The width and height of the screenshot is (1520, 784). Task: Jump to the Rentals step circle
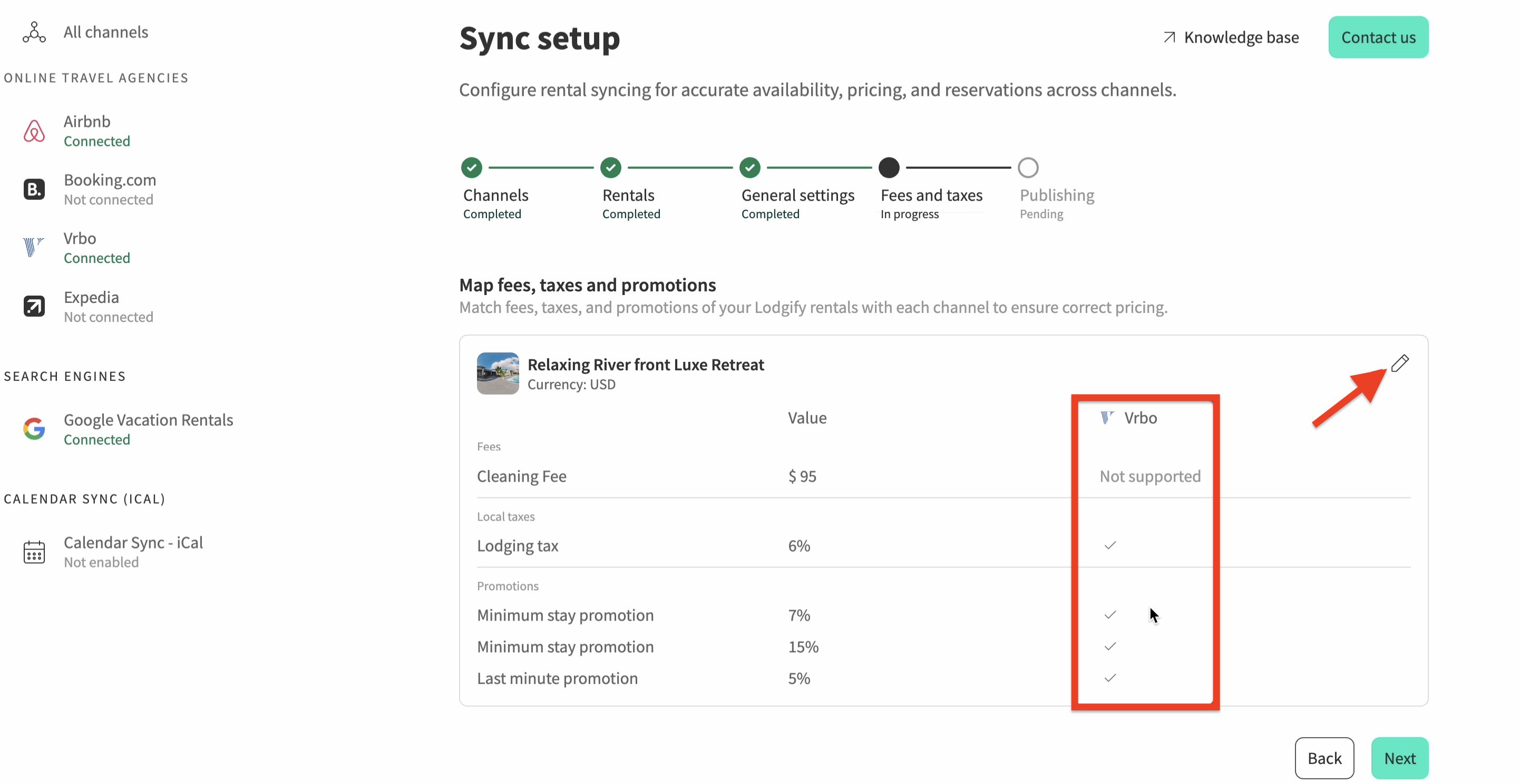tap(611, 168)
